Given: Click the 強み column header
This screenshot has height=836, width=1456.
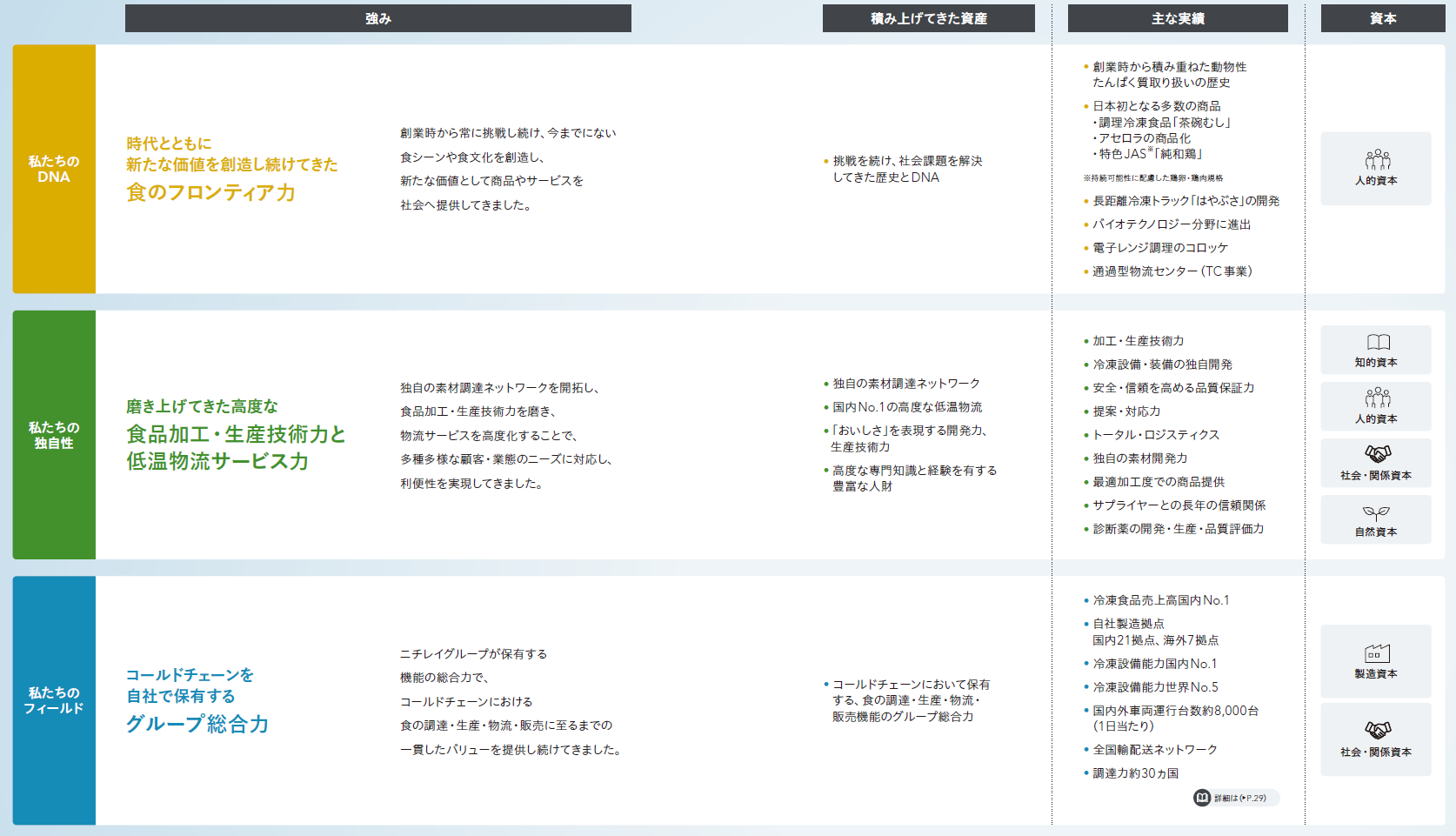Looking at the screenshot, I should click(378, 18).
